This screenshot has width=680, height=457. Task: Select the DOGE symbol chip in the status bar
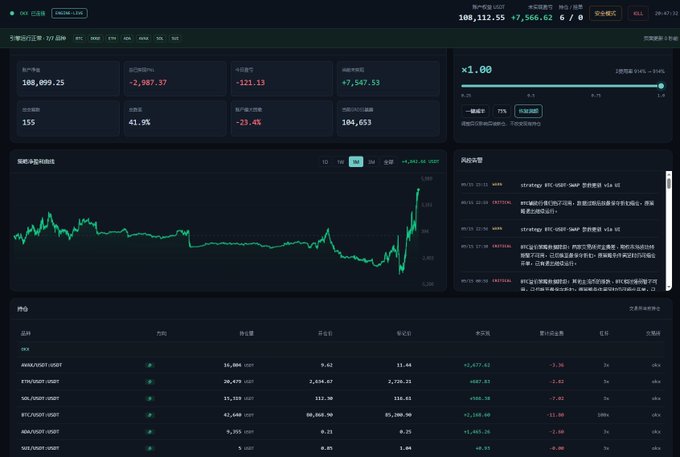coord(95,38)
